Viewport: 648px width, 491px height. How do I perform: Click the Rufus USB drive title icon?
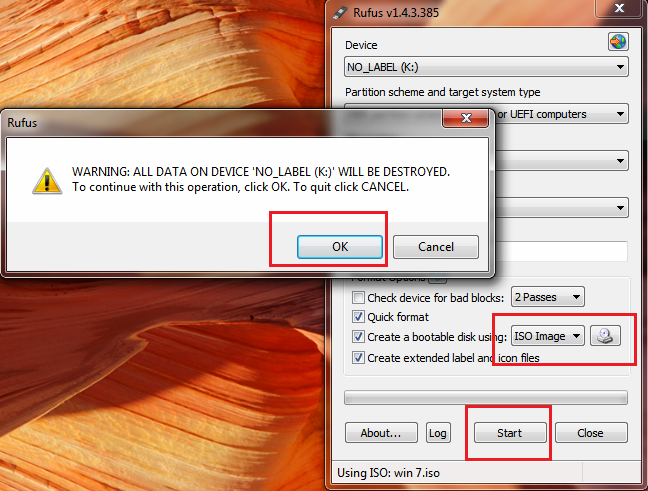tap(340, 12)
